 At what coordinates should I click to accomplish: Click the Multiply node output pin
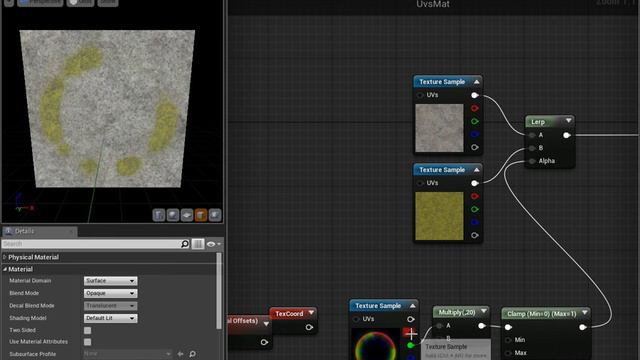pos(482,325)
